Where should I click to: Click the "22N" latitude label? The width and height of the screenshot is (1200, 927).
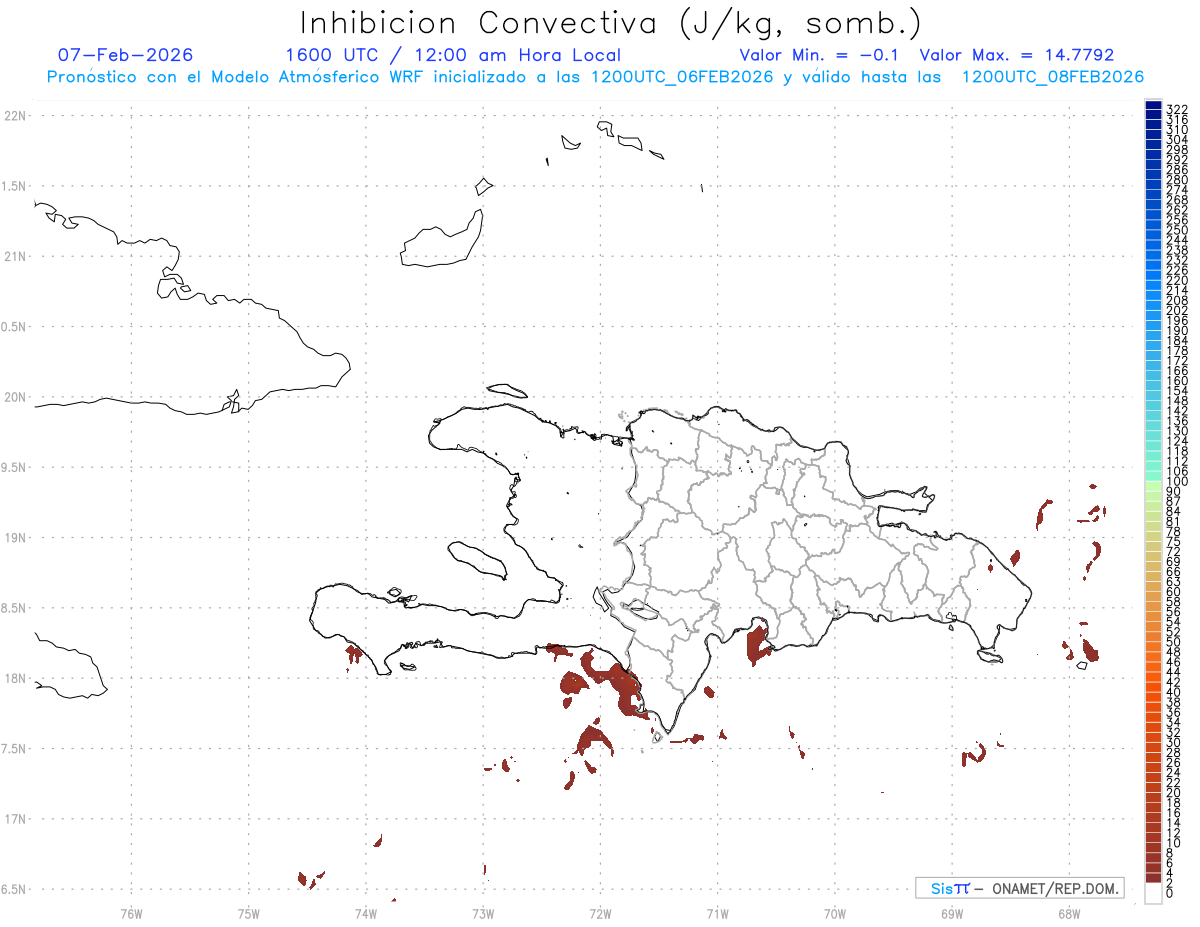[x=14, y=115]
